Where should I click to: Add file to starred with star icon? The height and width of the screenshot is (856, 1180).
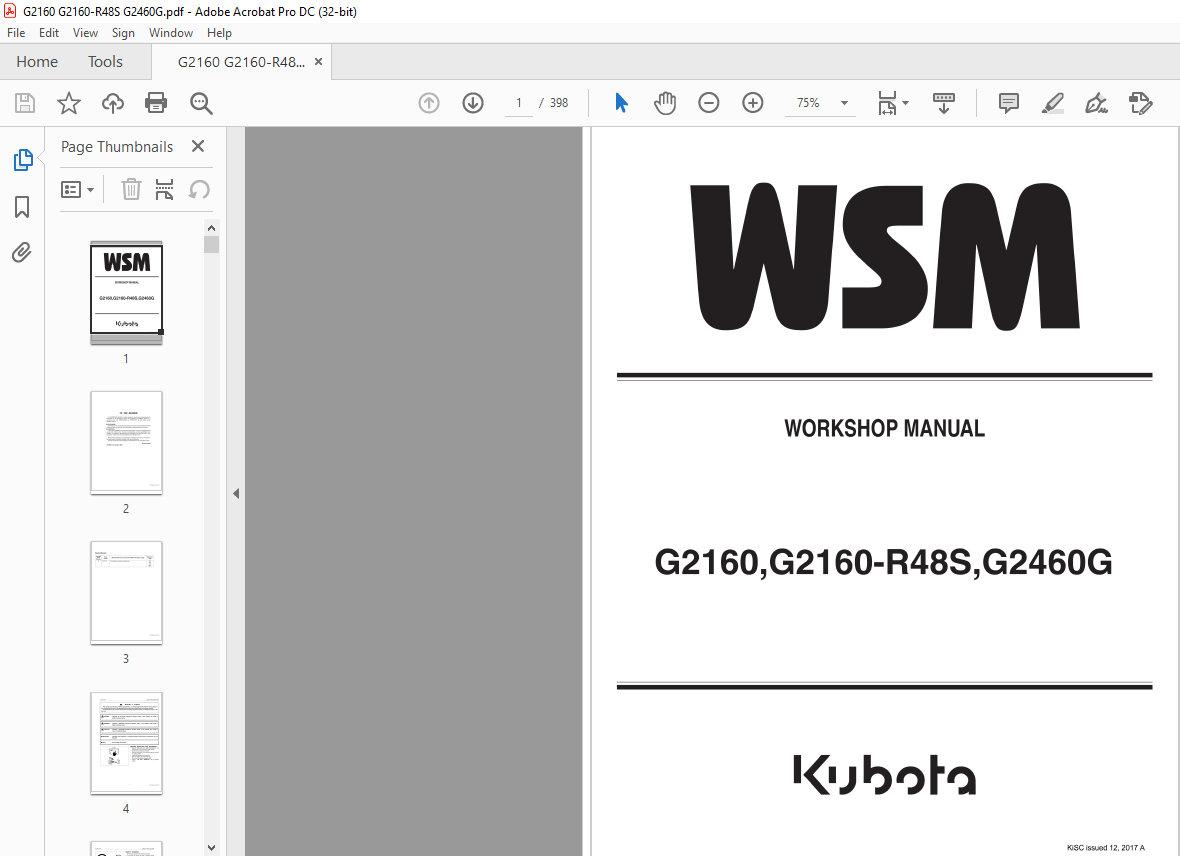(68, 103)
